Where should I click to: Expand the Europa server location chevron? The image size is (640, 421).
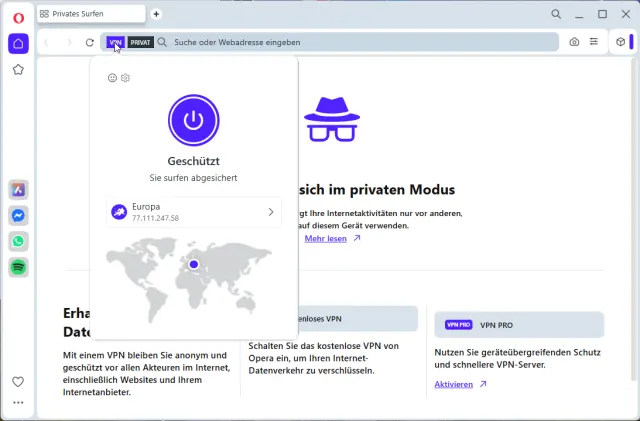tap(271, 212)
